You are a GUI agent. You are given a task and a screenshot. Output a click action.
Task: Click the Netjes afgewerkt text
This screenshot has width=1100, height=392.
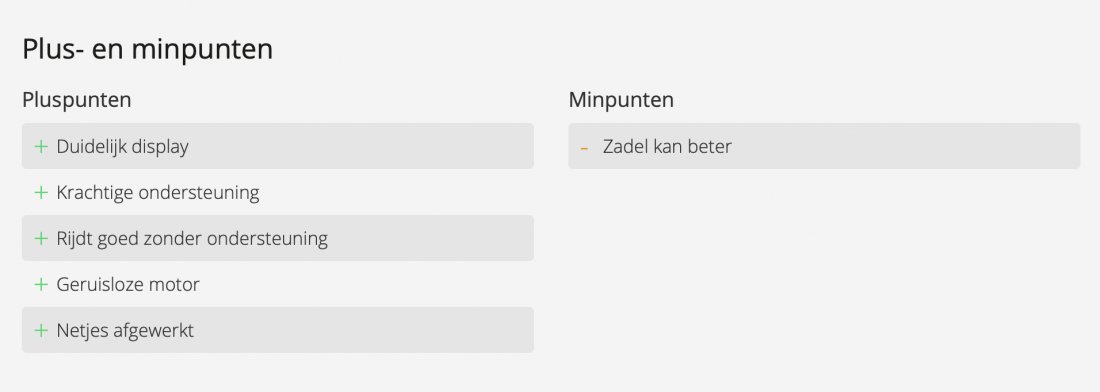click(125, 330)
